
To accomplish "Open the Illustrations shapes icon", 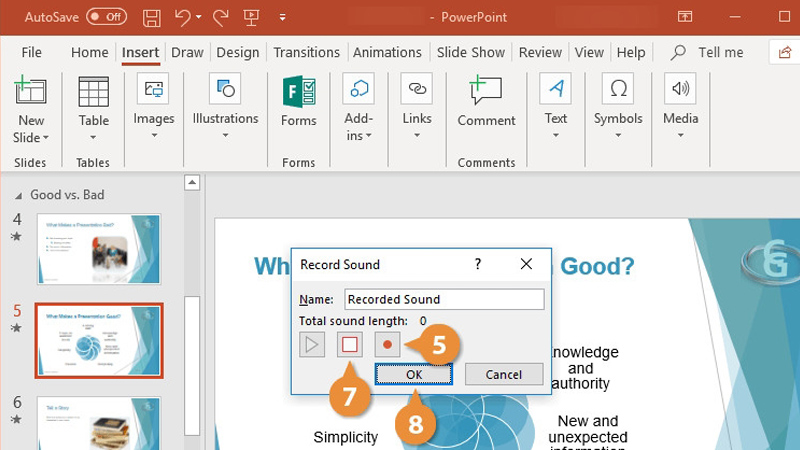I will tap(225, 89).
